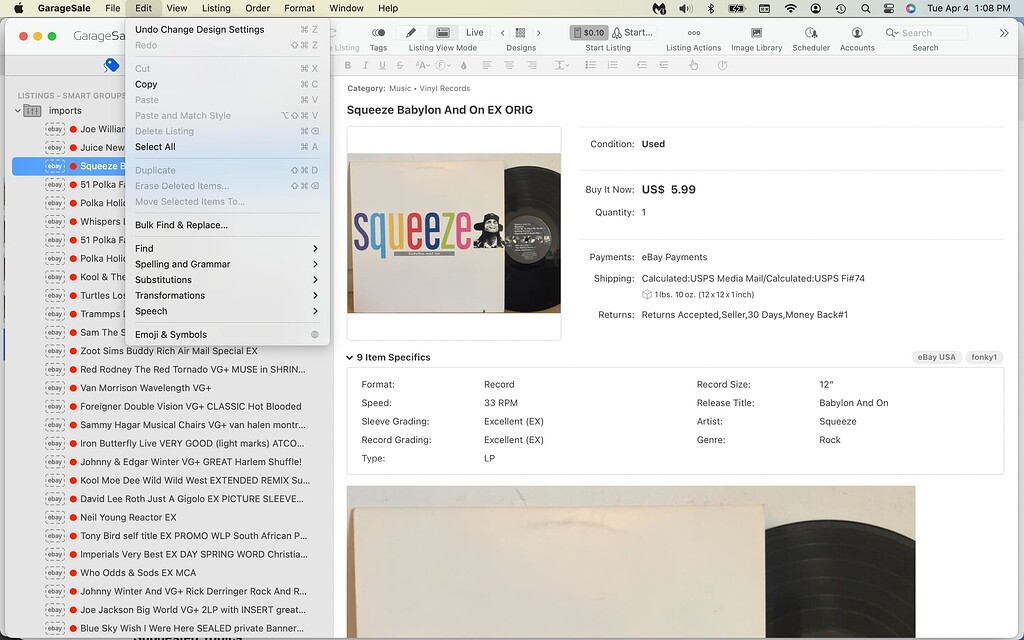This screenshot has height=640, width=1024.
Task: Go to the previous design
Action: (502, 33)
